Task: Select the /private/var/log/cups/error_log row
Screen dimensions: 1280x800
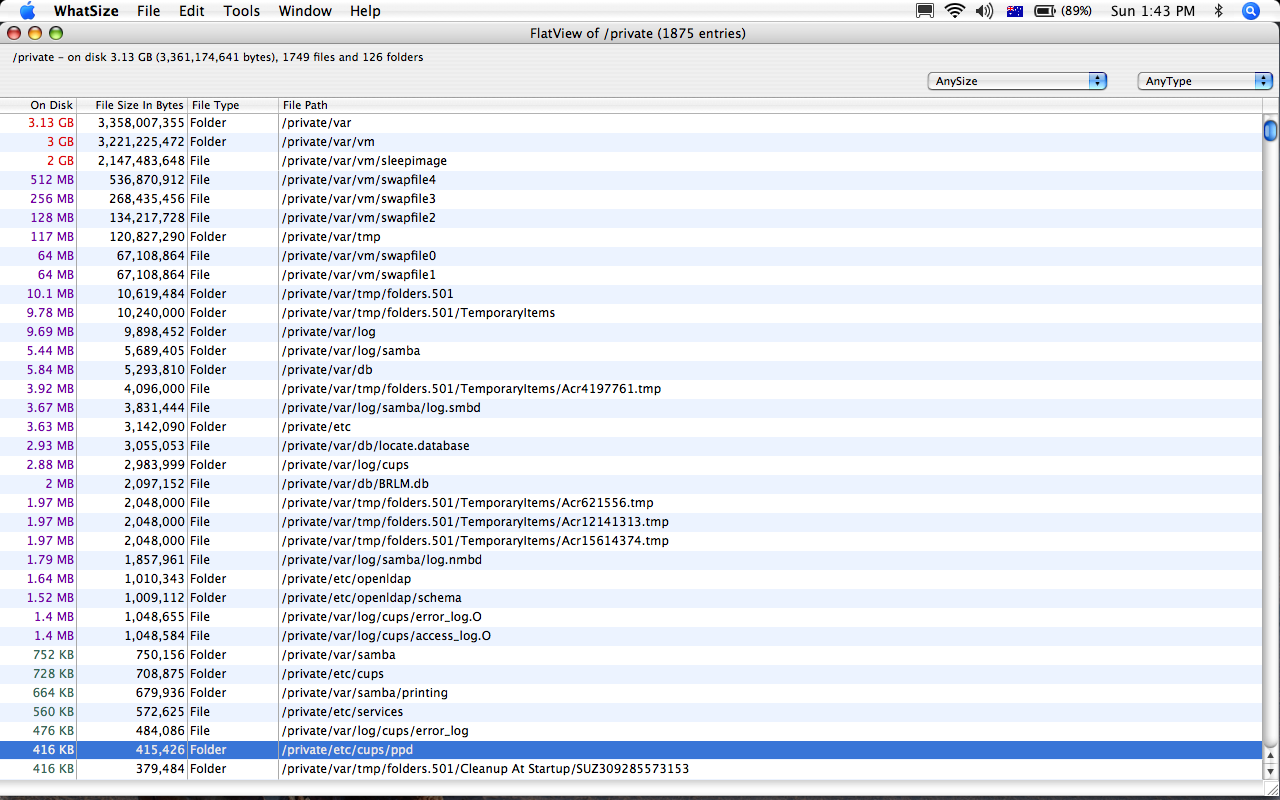Action: (631, 731)
